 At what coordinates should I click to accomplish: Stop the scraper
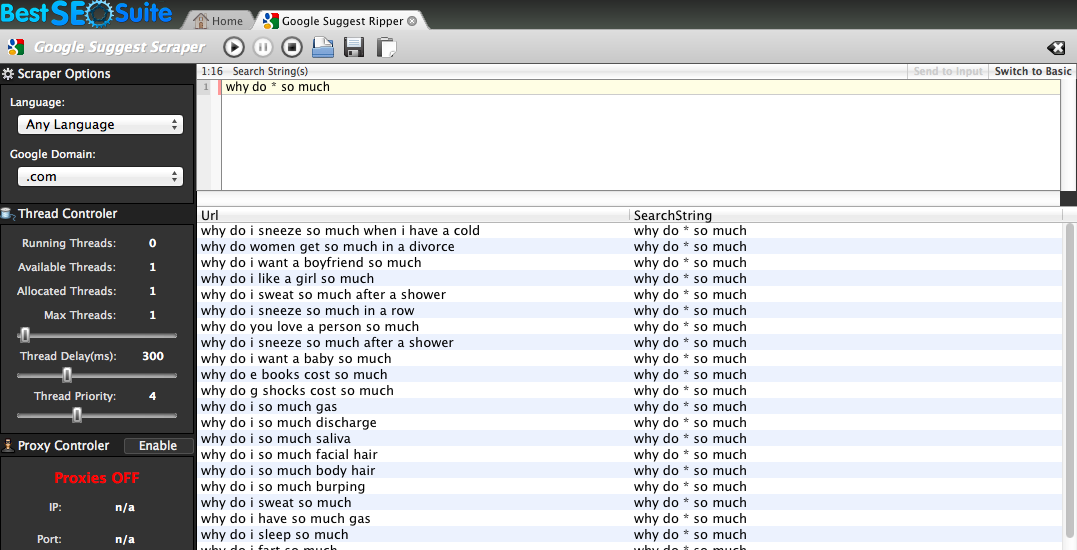click(292, 47)
